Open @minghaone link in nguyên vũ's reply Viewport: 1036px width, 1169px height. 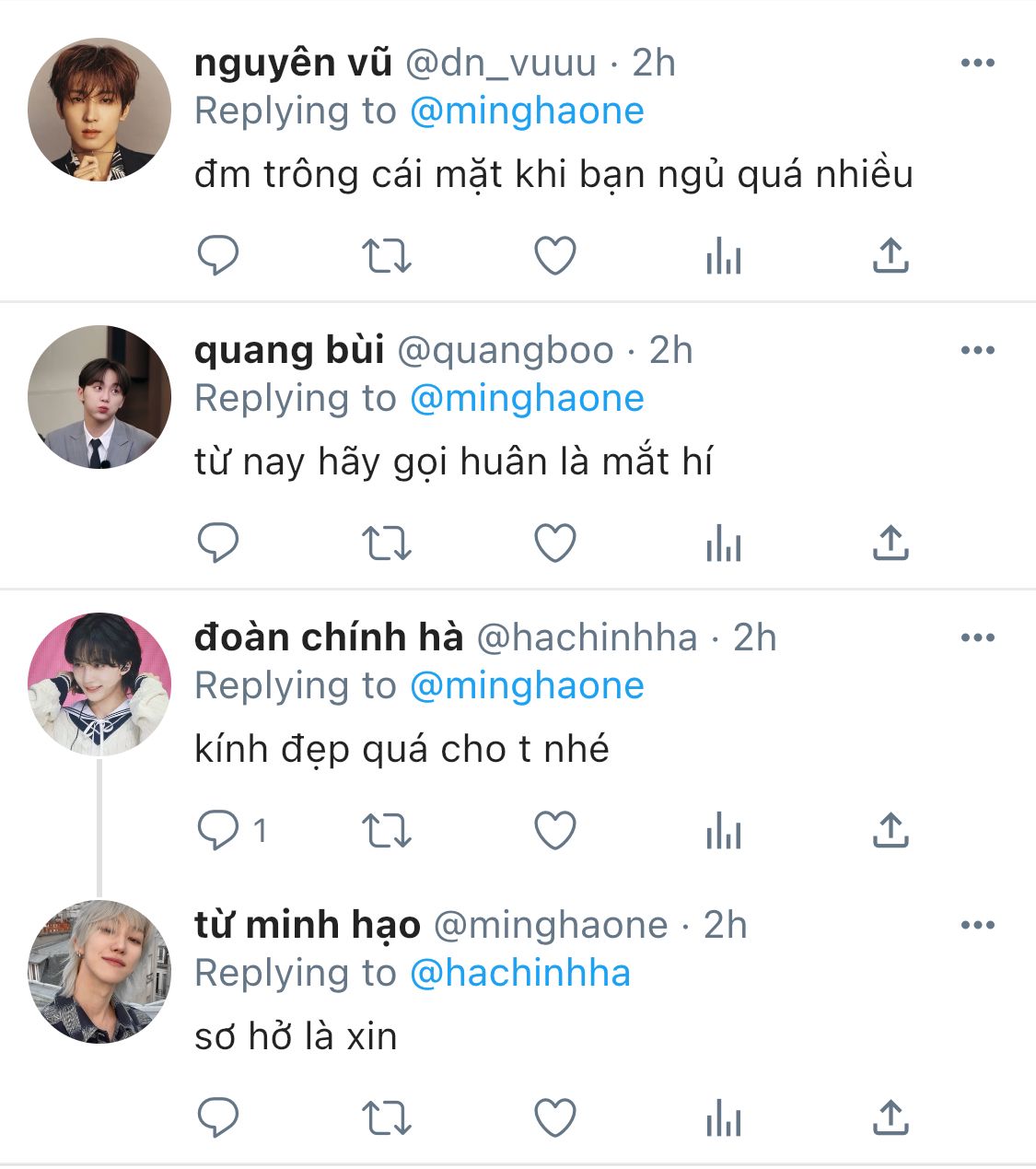[526, 111]
